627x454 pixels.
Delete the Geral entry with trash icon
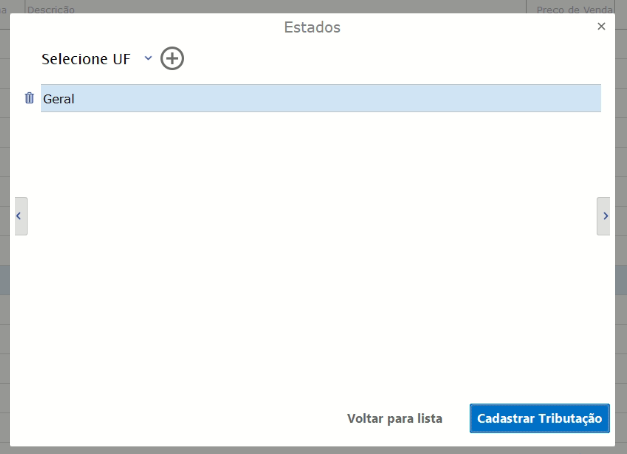click(x=29, y=98)
